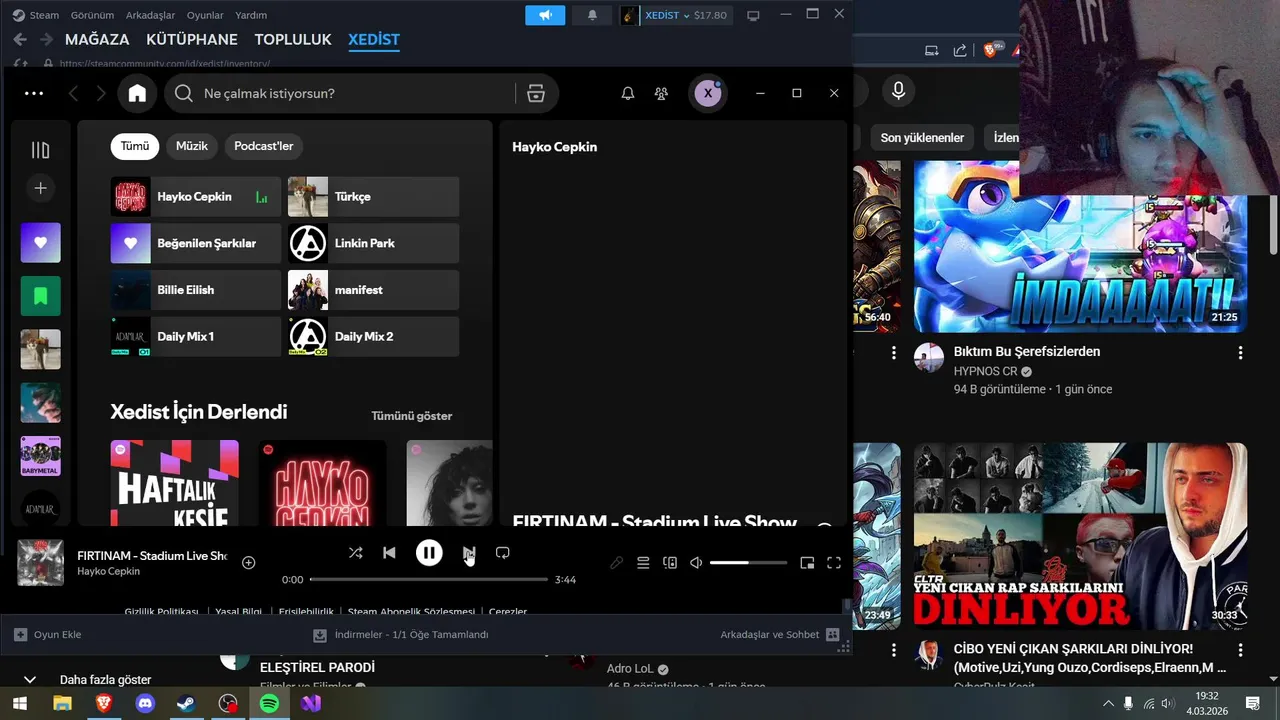Open BABYMETAL playlist in sidebar

[40, 456]
